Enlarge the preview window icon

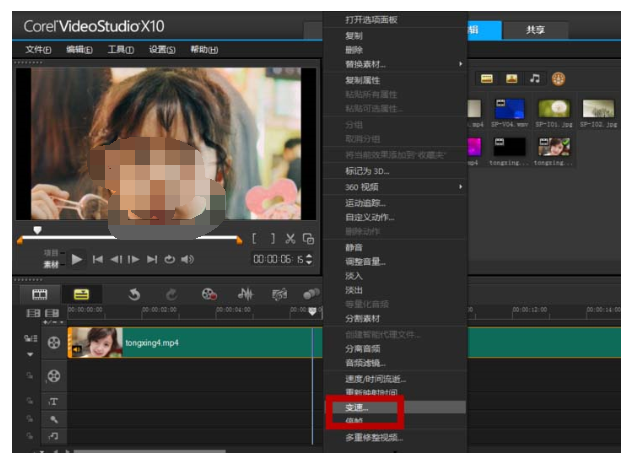pyautogui.click(x=308, y=239)
